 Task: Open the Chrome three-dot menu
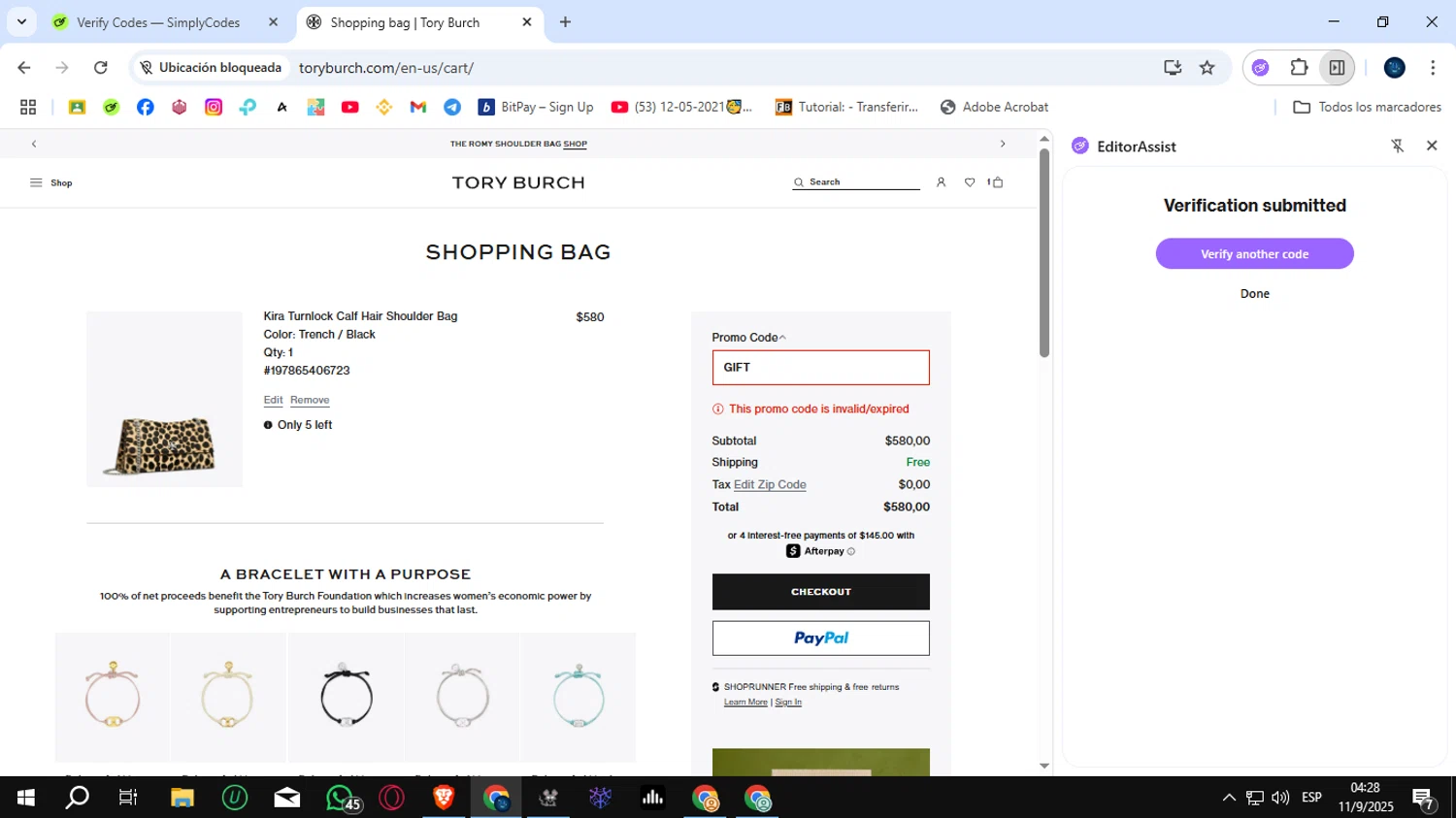(1433, 68)
